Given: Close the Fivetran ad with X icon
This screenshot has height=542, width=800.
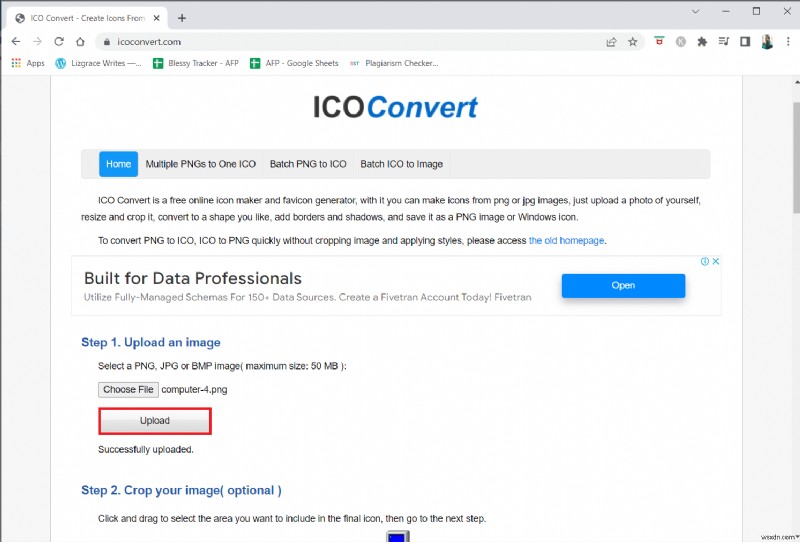Looking at the screenshot, I should (x=716, y=262).
